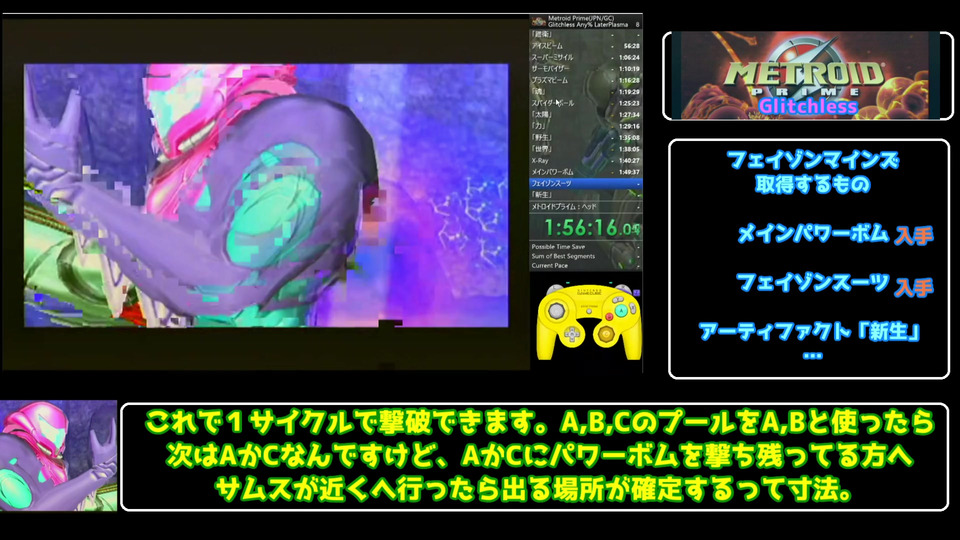The width and height of the screenshot is (960, 540).
Task: Click the Sum of Best Segments row
Action: click(585, 256)
